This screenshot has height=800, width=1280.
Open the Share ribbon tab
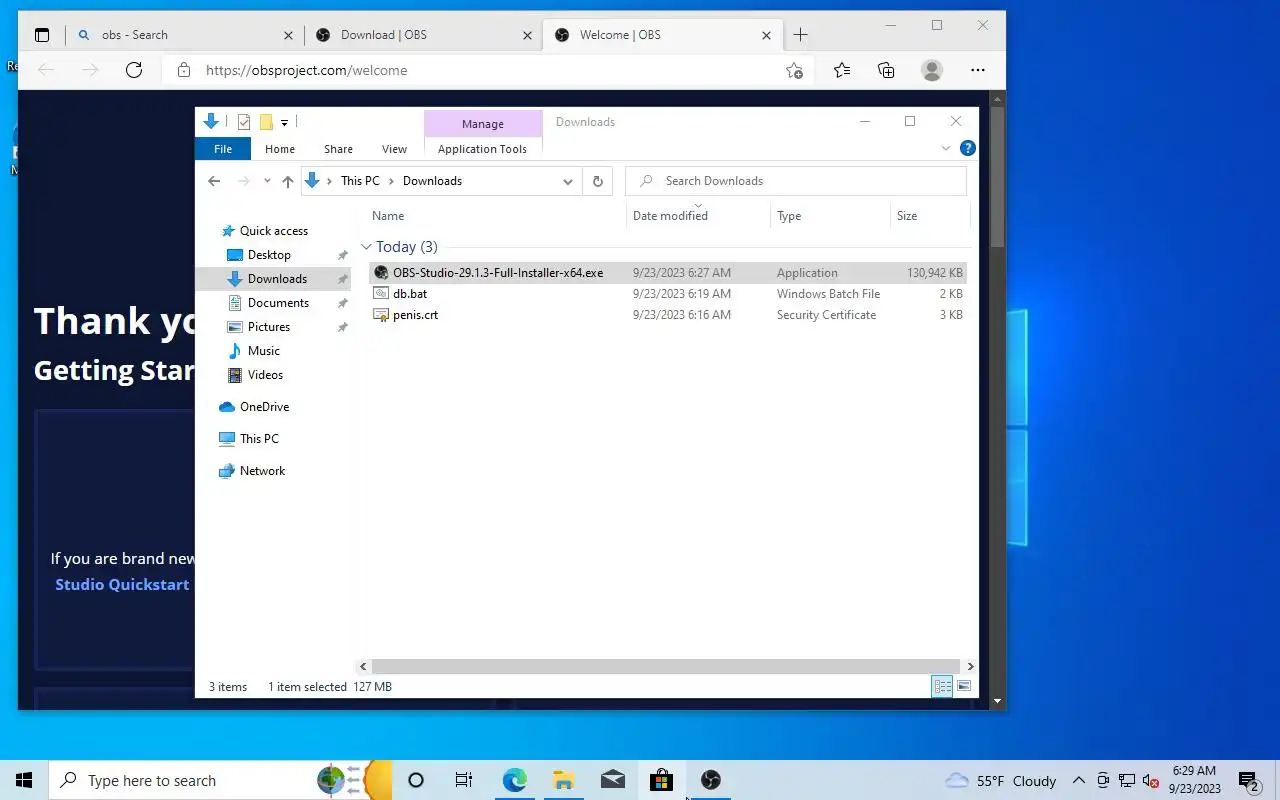click(338, 149)
